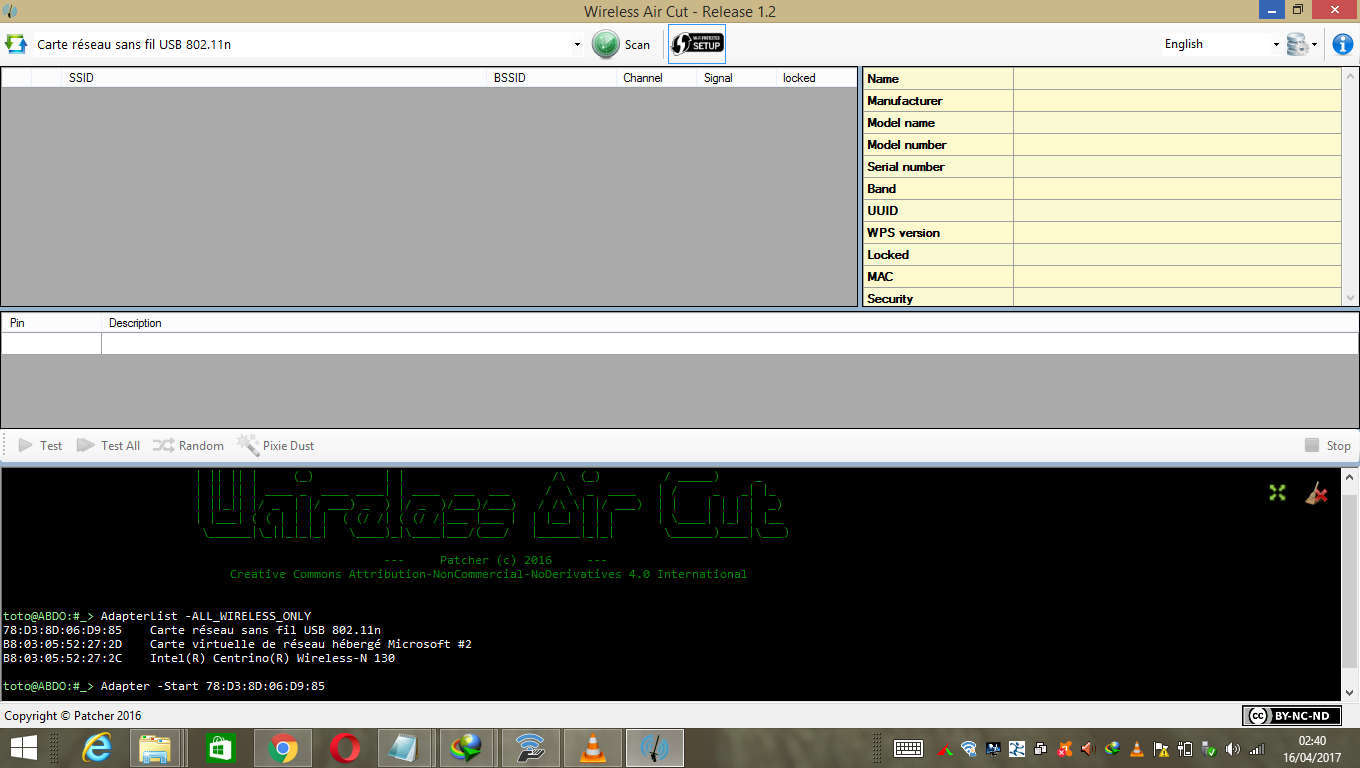The width and height of the screenshot is (1360, 768).
Task: Click the Signal column header
Action: [737, 77]
